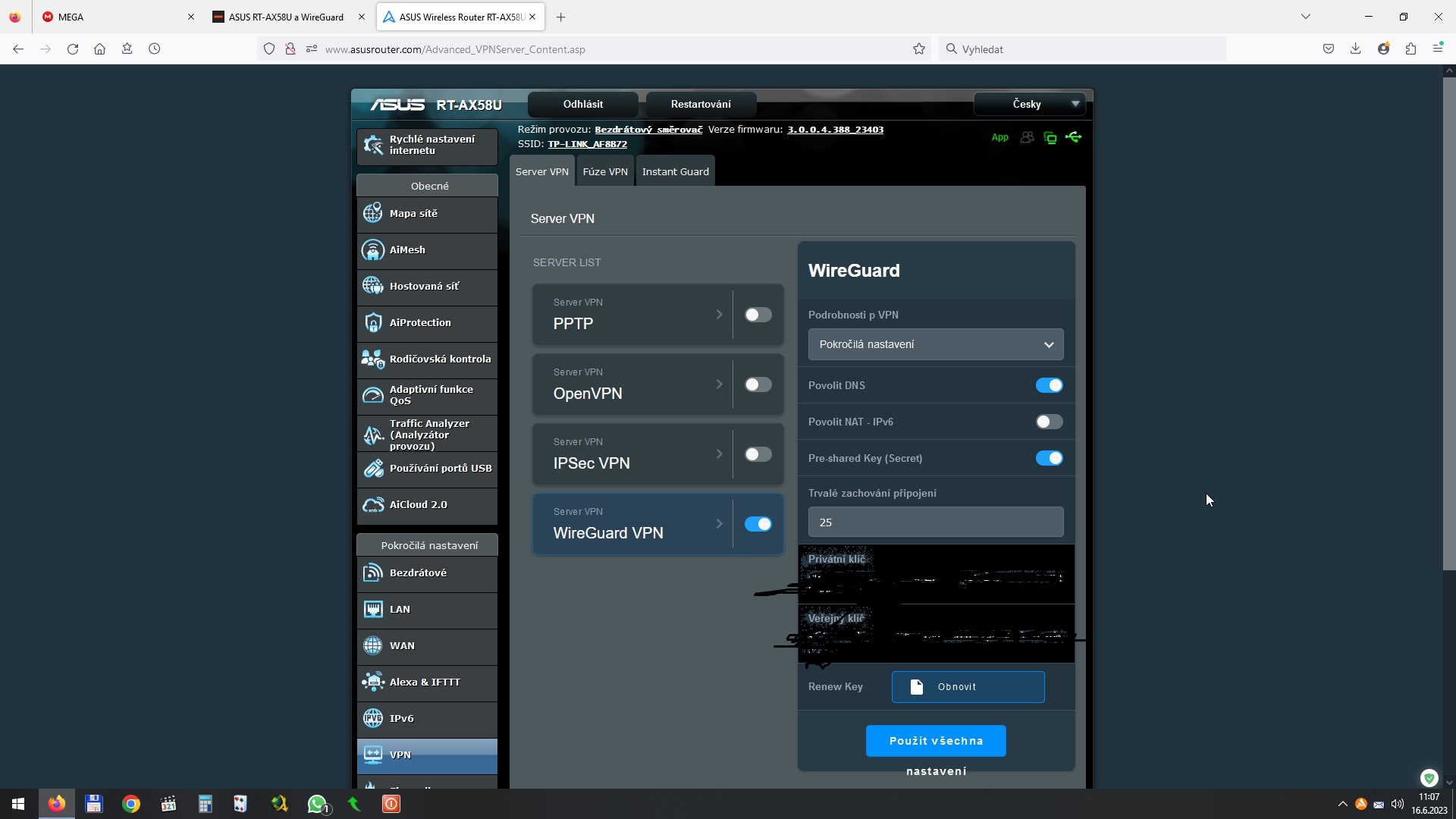The width and height of the screenshot is (1456, 819).
Task: Switch to the Server VPN tab
Action: [x=542, y=171]
